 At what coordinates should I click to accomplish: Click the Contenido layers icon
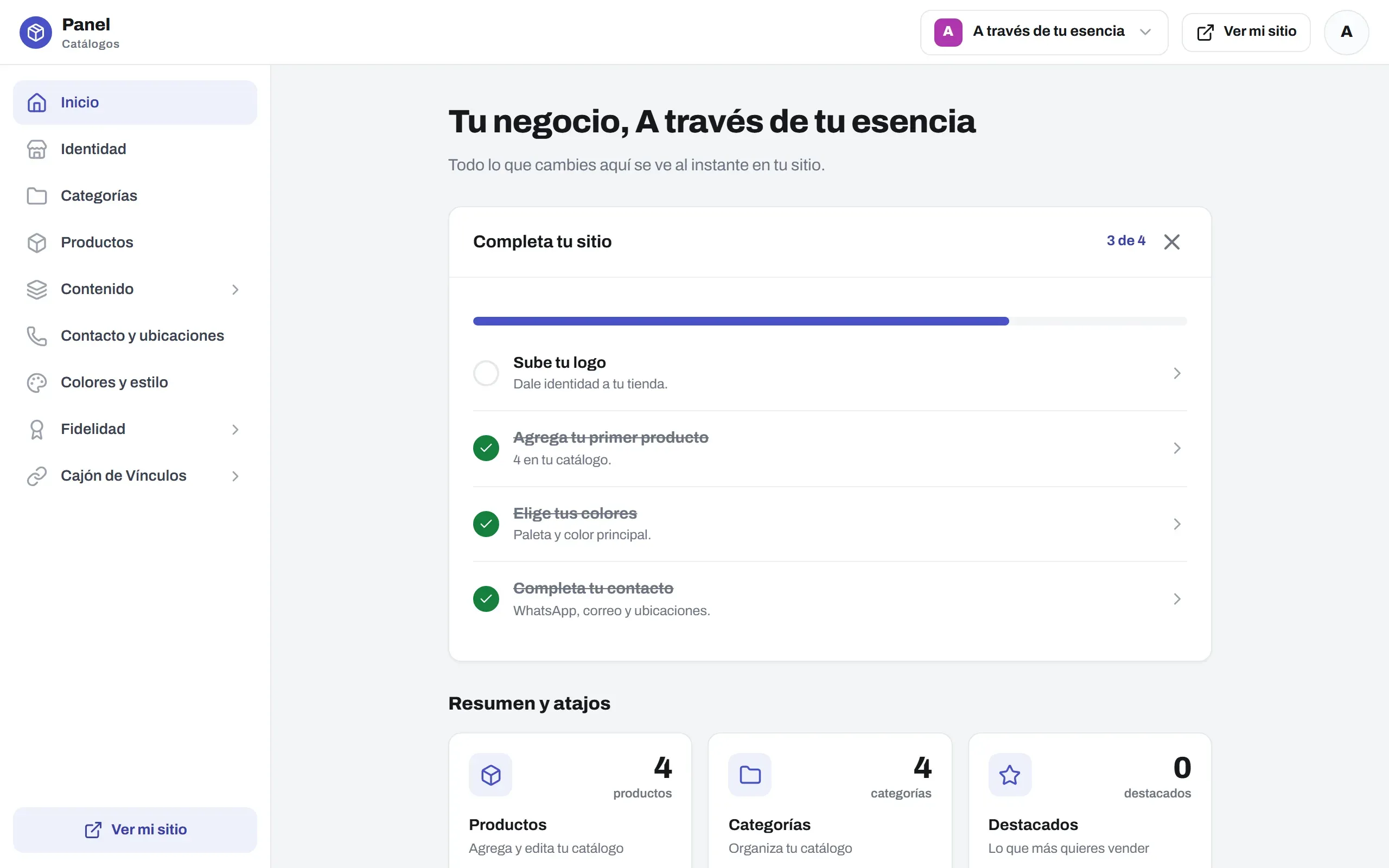37,289
